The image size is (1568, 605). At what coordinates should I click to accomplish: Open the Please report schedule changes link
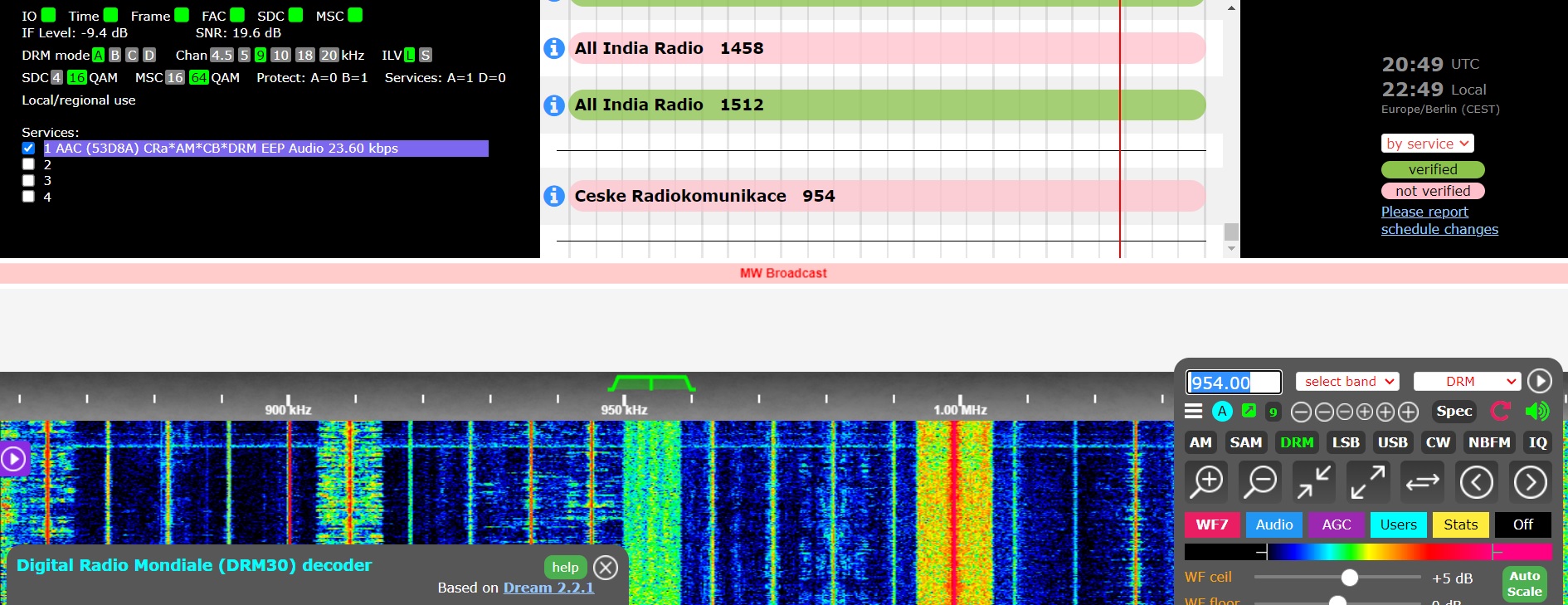tap(1439, 221)
